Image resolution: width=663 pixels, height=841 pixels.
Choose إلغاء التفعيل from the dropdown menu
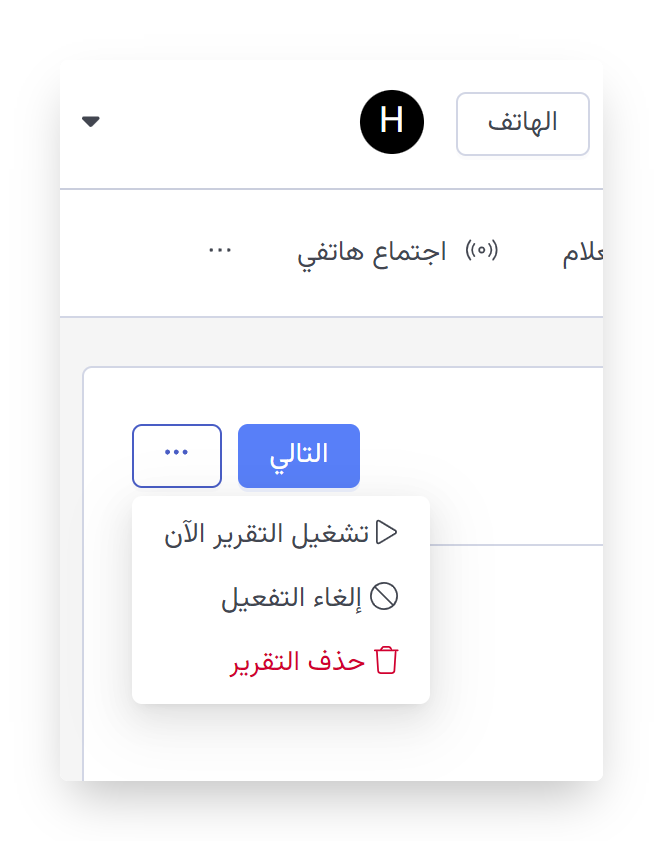coord(291,598)
